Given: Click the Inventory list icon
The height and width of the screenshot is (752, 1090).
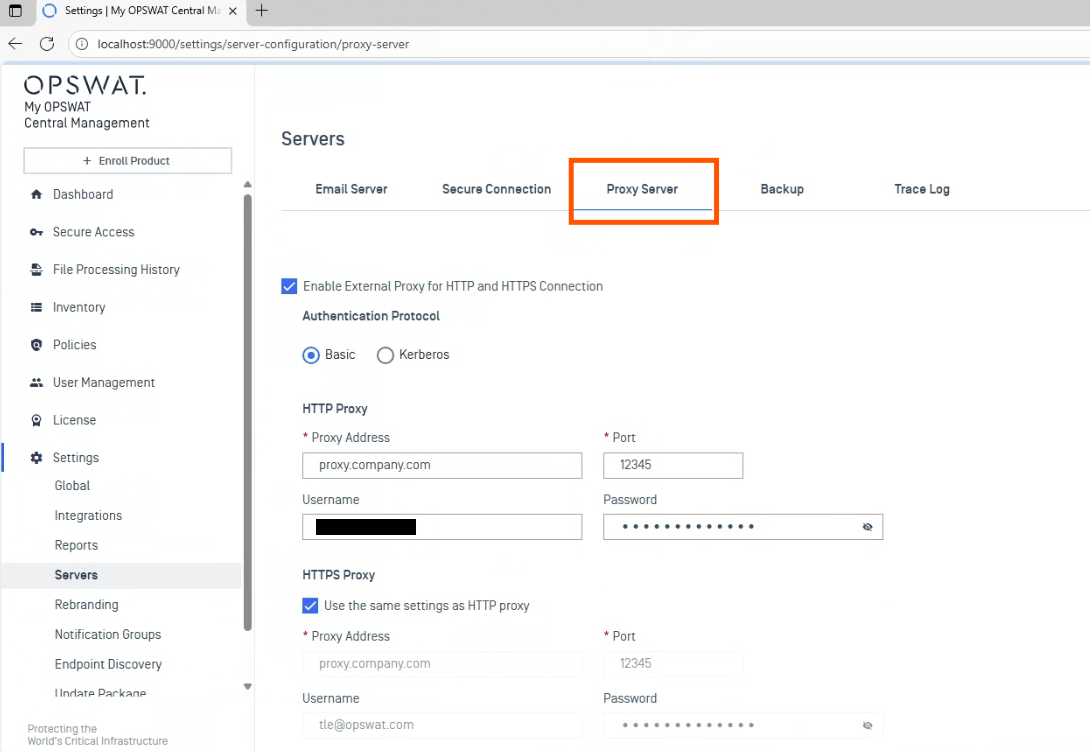Looking at the screenshot, I should coord(37,308).
